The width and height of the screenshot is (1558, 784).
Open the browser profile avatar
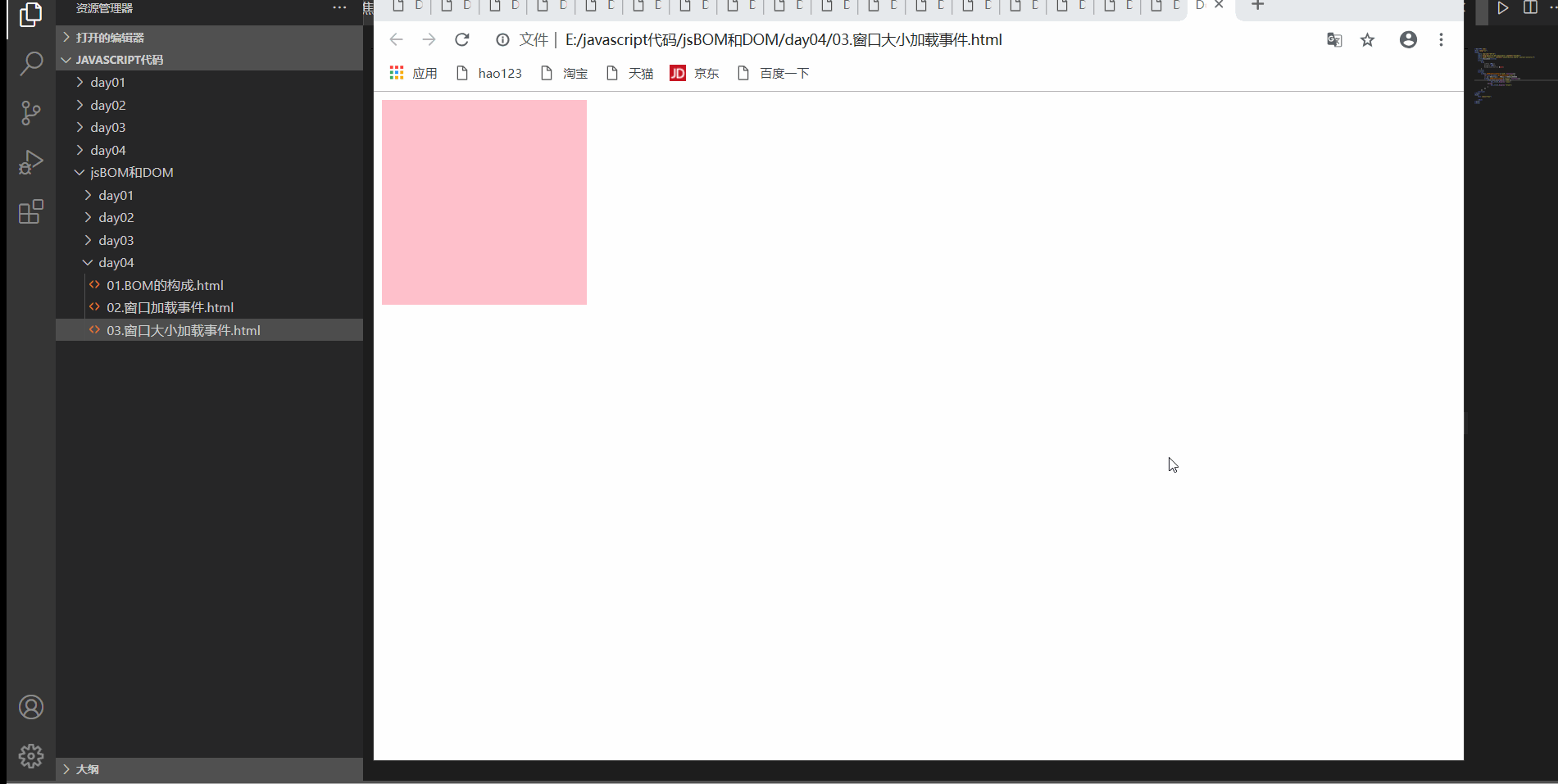[x=1408, y=39]
